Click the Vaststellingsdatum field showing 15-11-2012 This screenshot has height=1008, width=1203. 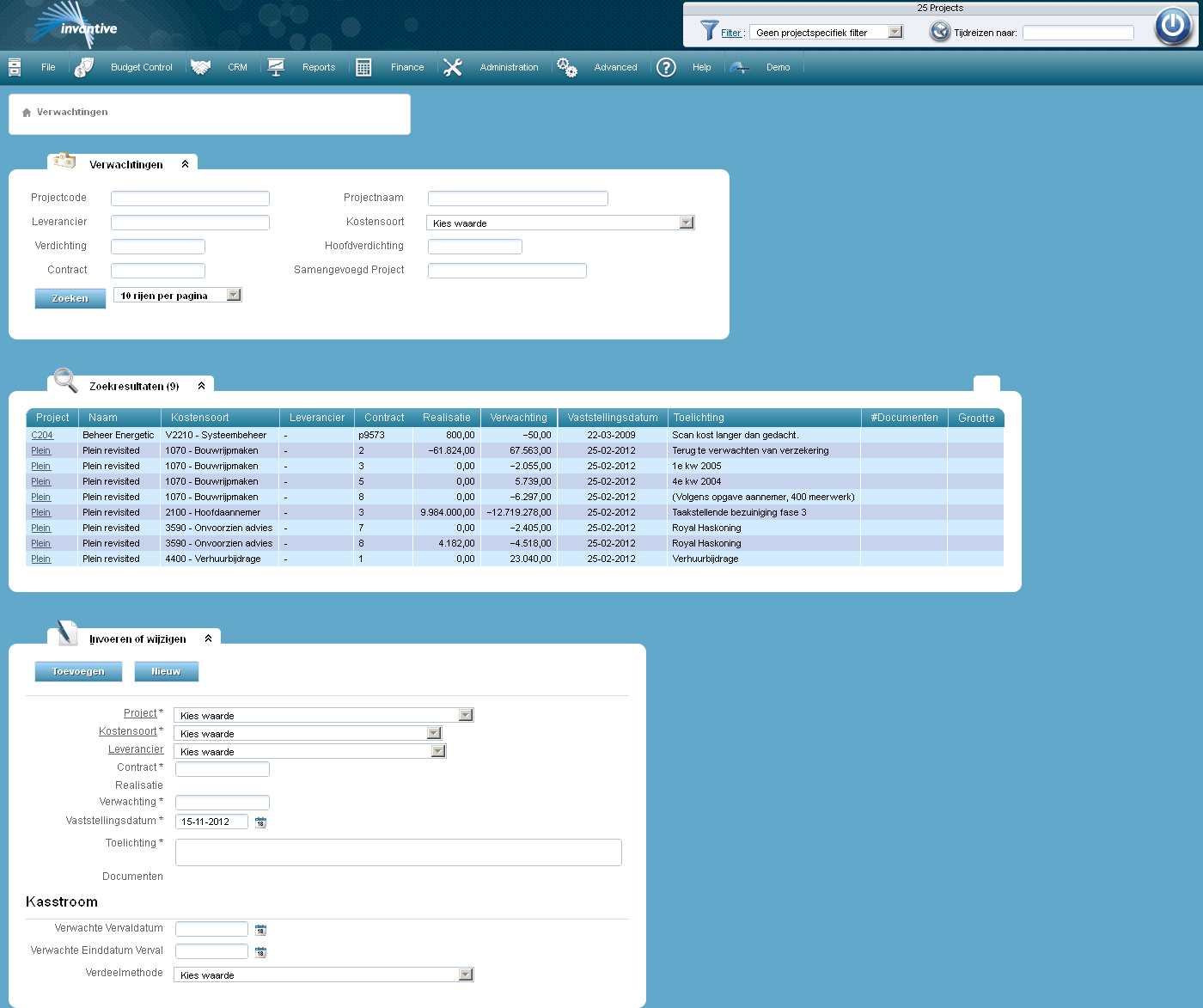(211, 822)
